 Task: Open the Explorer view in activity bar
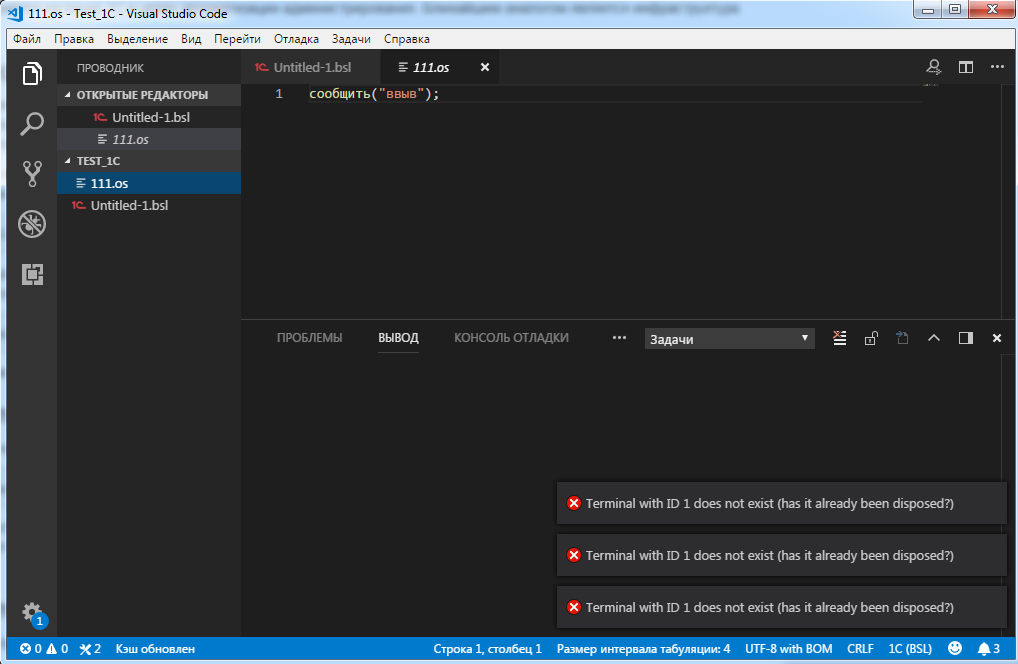click(32, 73)
